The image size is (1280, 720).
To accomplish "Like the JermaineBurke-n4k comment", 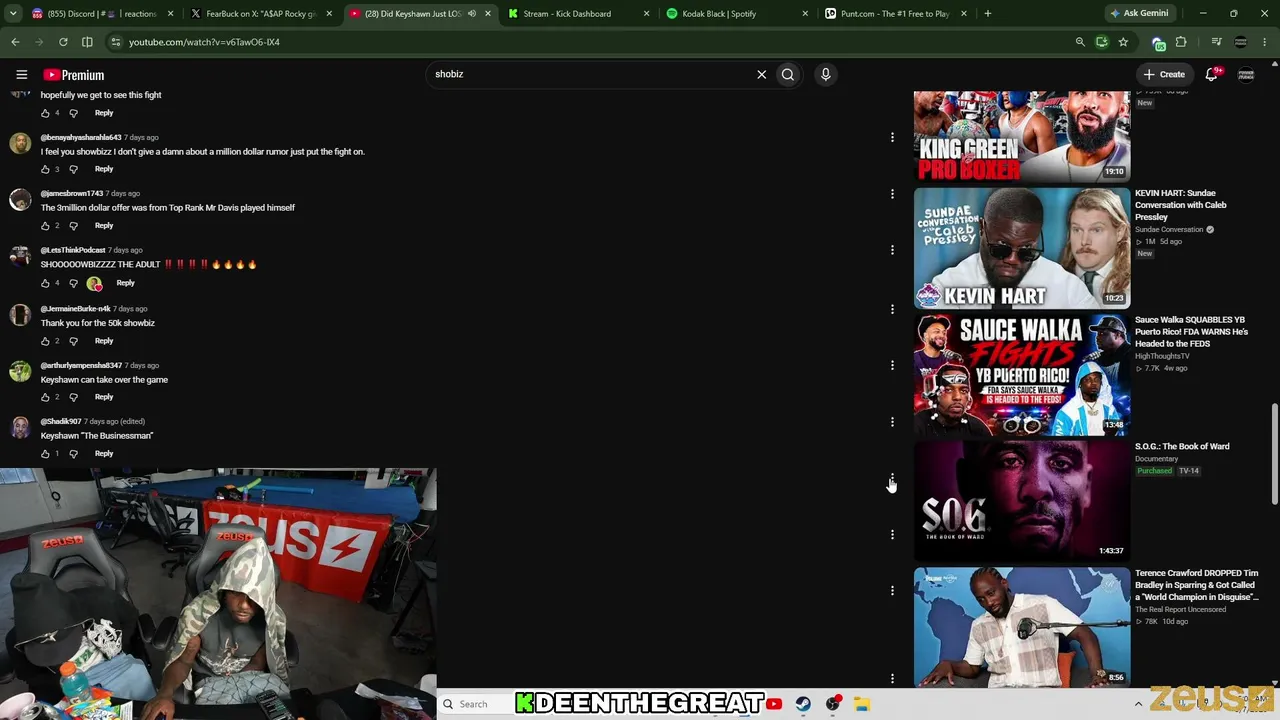I will coord(45,341).
